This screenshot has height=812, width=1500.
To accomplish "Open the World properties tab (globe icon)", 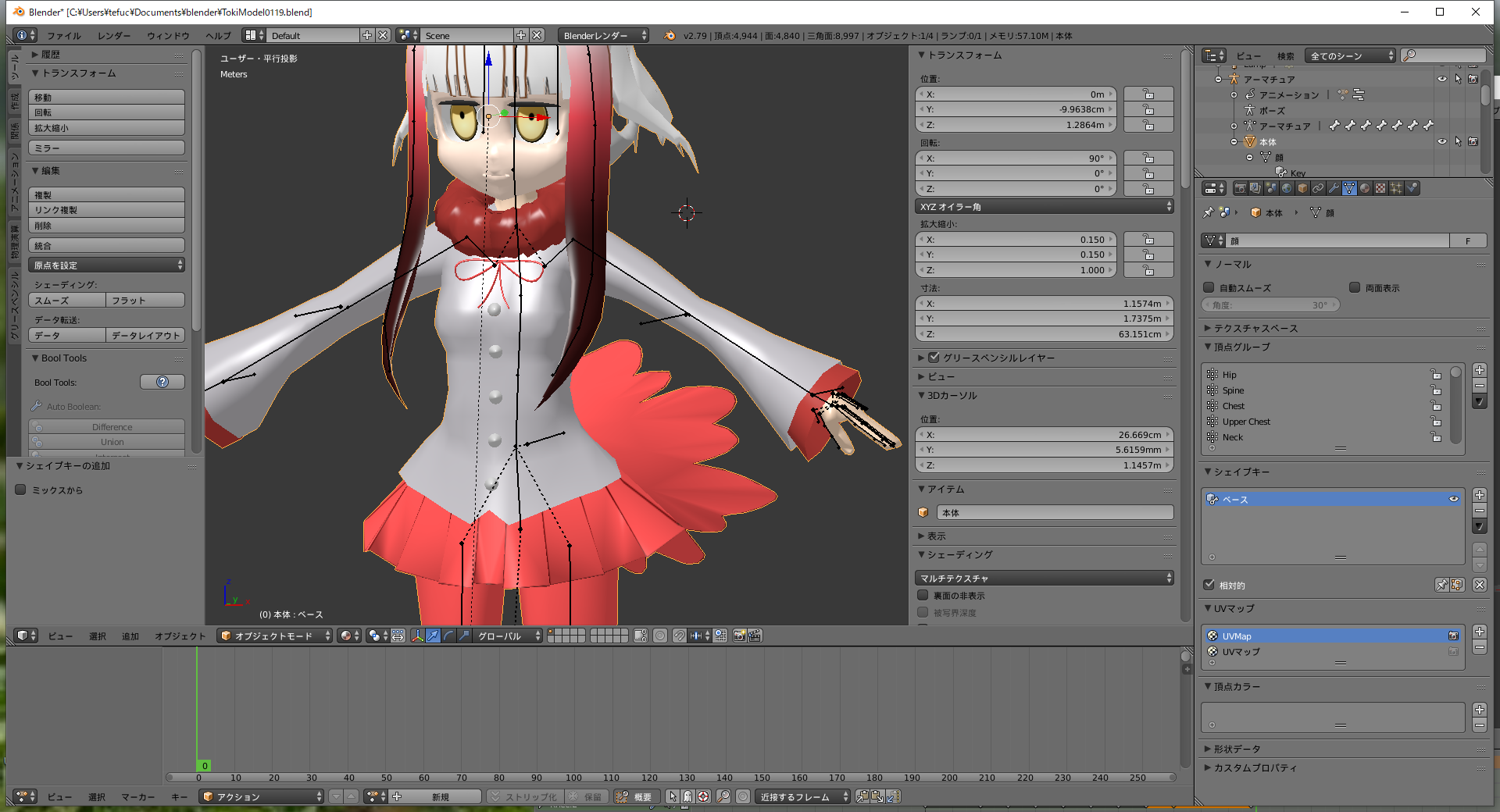I will click(x=1287, y=188).
